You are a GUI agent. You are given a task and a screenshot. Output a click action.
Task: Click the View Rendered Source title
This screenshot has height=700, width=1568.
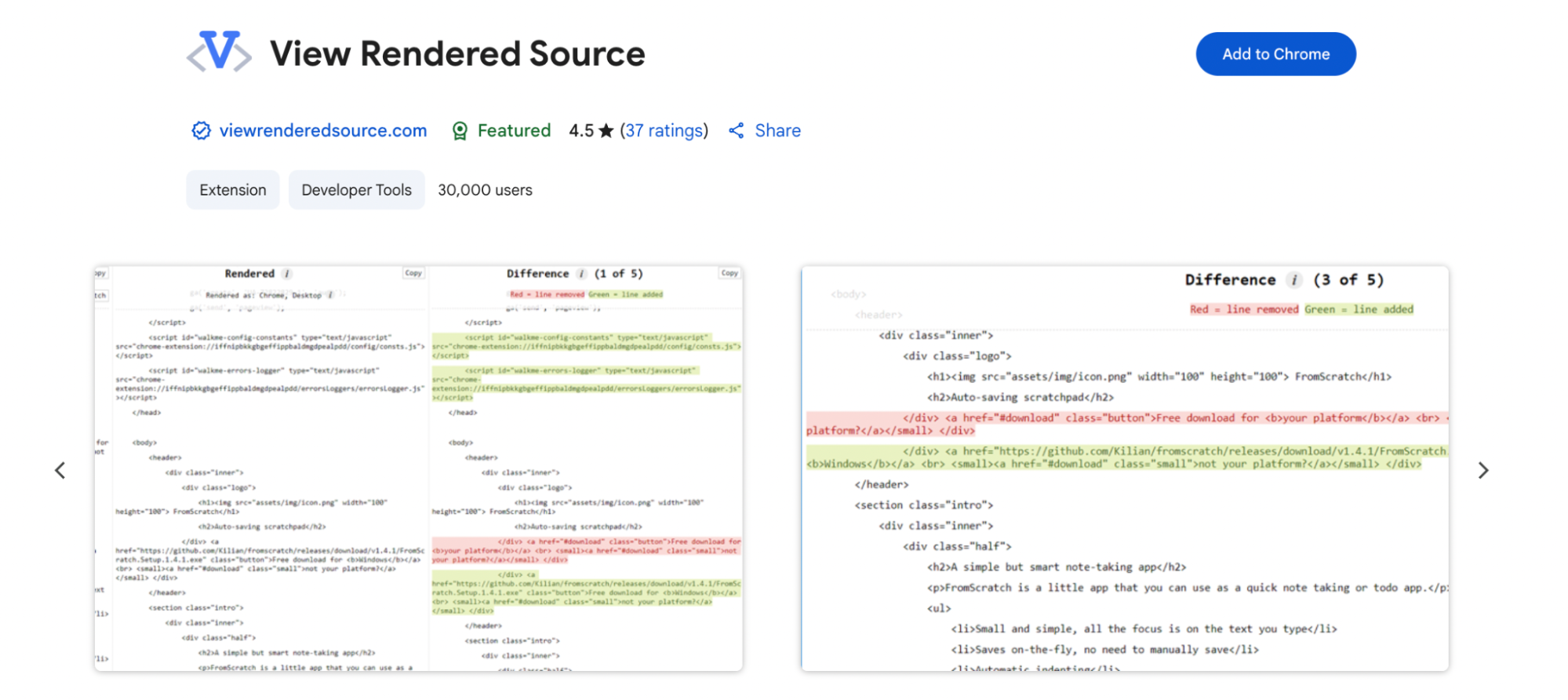click(457, 53)
